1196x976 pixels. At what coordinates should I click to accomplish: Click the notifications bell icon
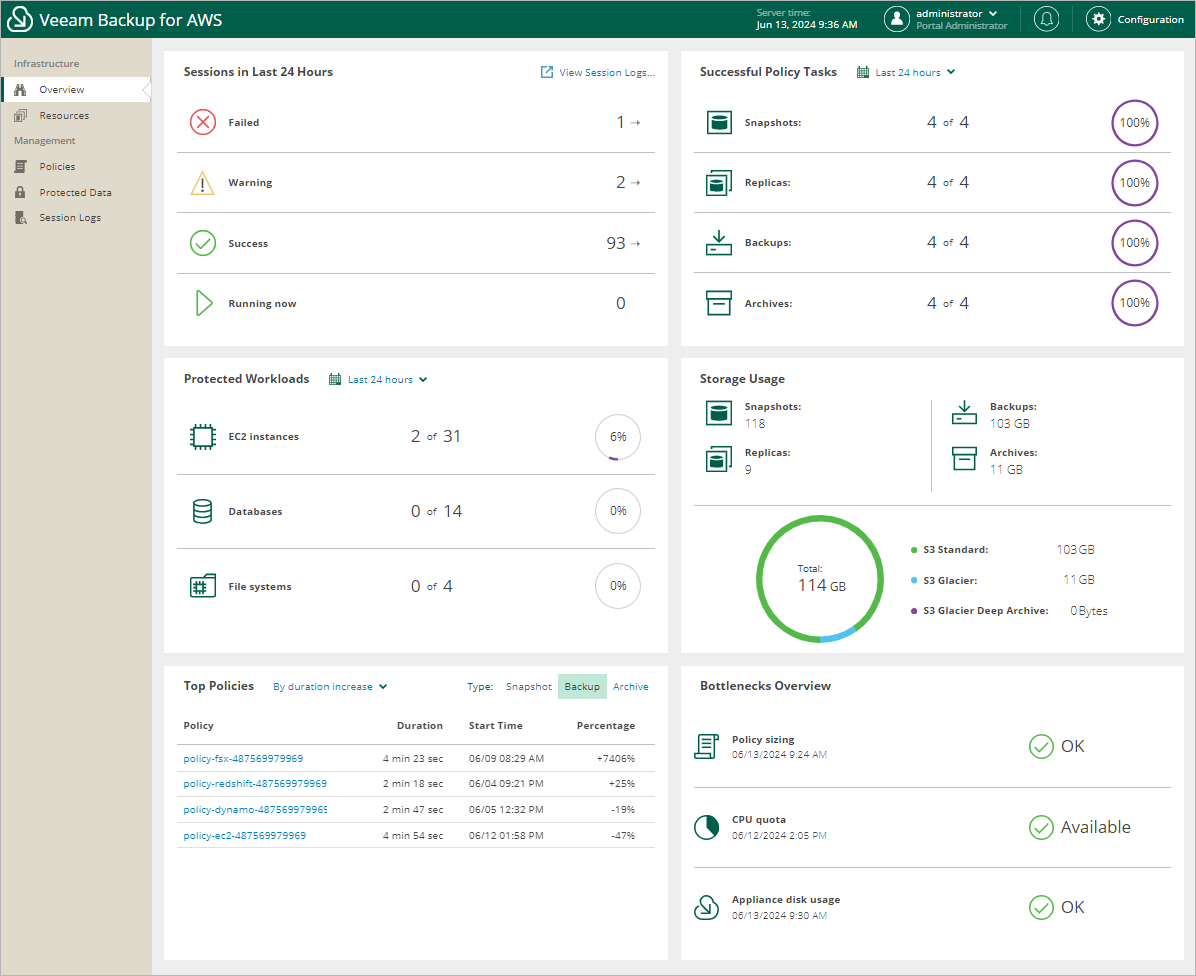point(1046,19)
